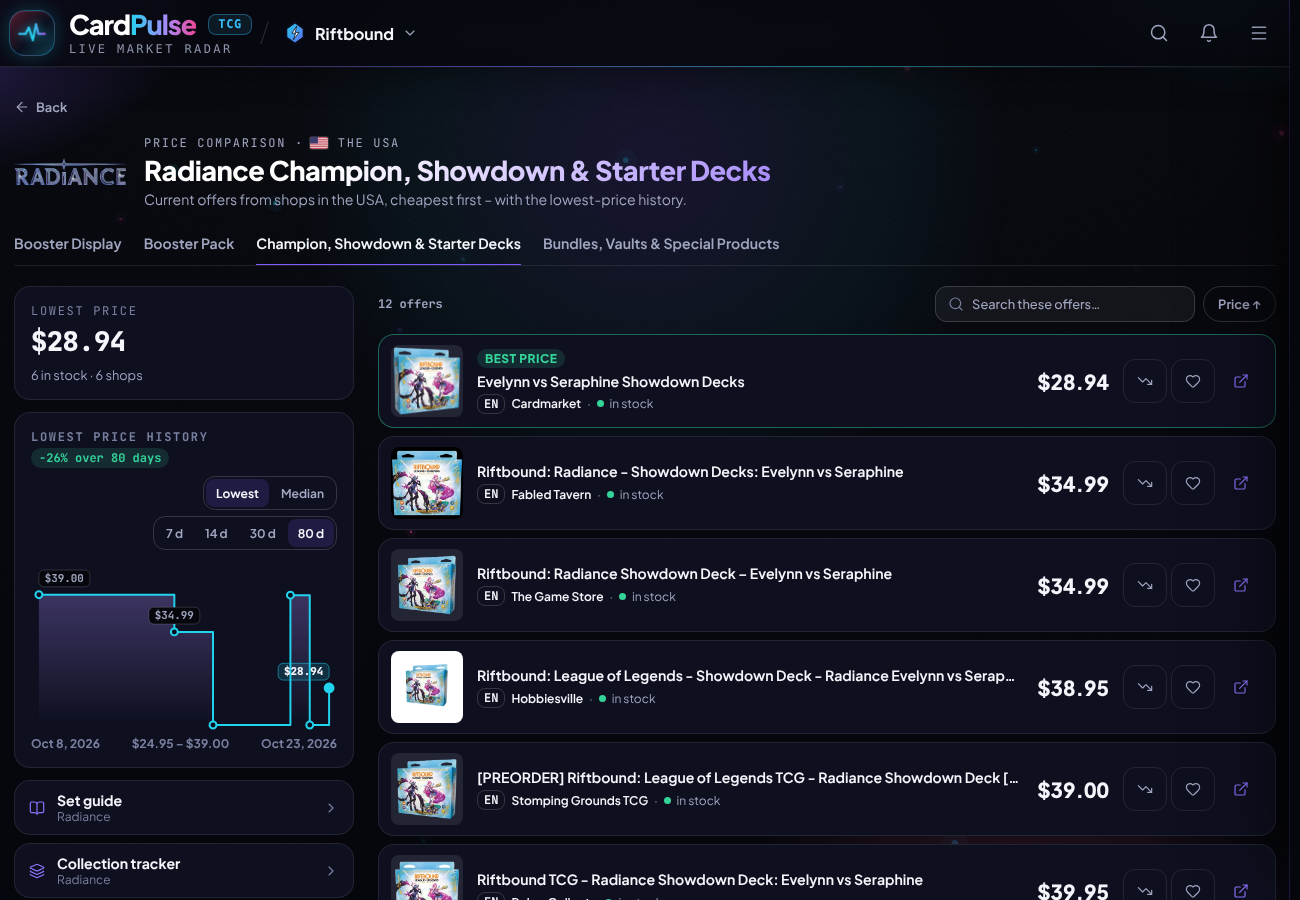Open the search magnifier in header

1159,33
